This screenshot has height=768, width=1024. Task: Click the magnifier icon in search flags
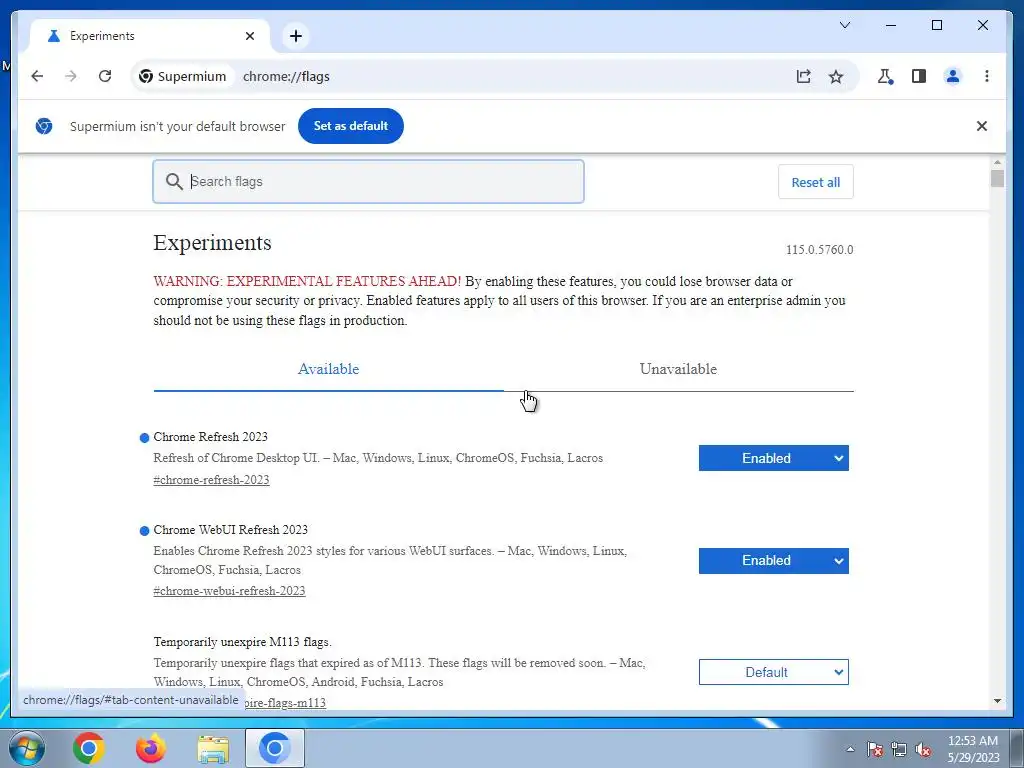[174, 182]
